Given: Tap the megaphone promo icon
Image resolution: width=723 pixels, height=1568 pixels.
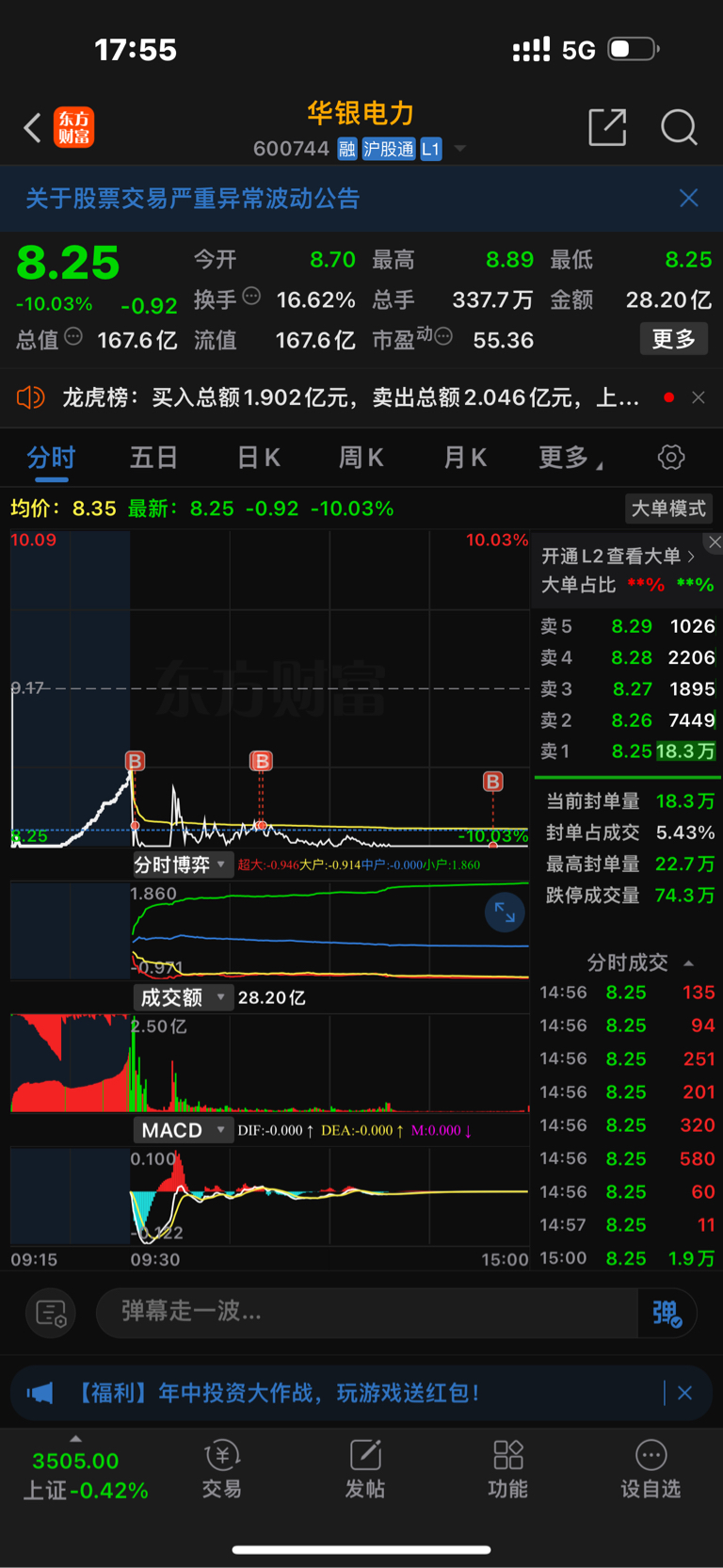Looking at the screenshot, I should pyautogui.click(x=40, y=1393).
